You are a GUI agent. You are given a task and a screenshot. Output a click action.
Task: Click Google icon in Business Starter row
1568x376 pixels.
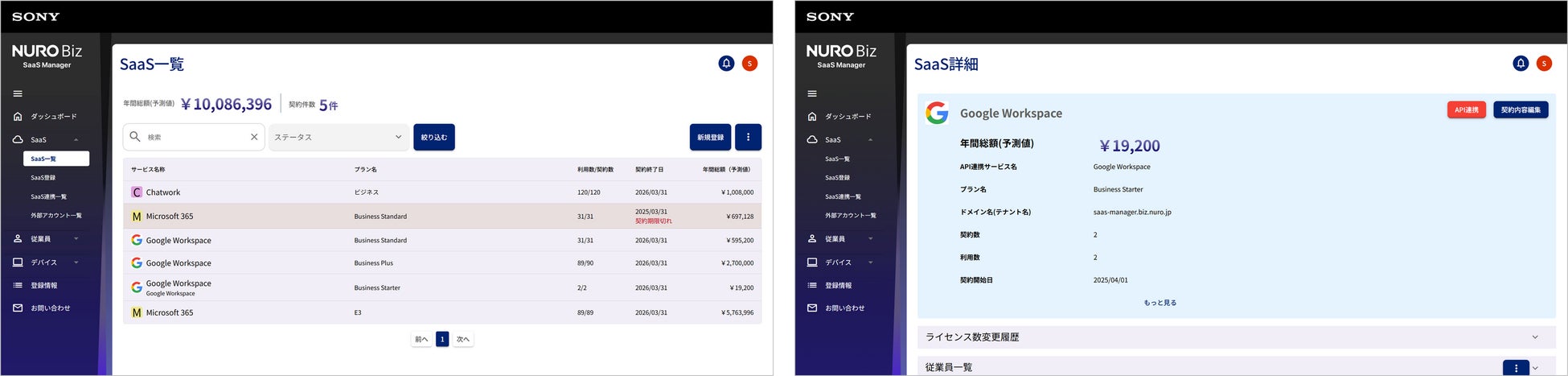[x=137, y=287]
